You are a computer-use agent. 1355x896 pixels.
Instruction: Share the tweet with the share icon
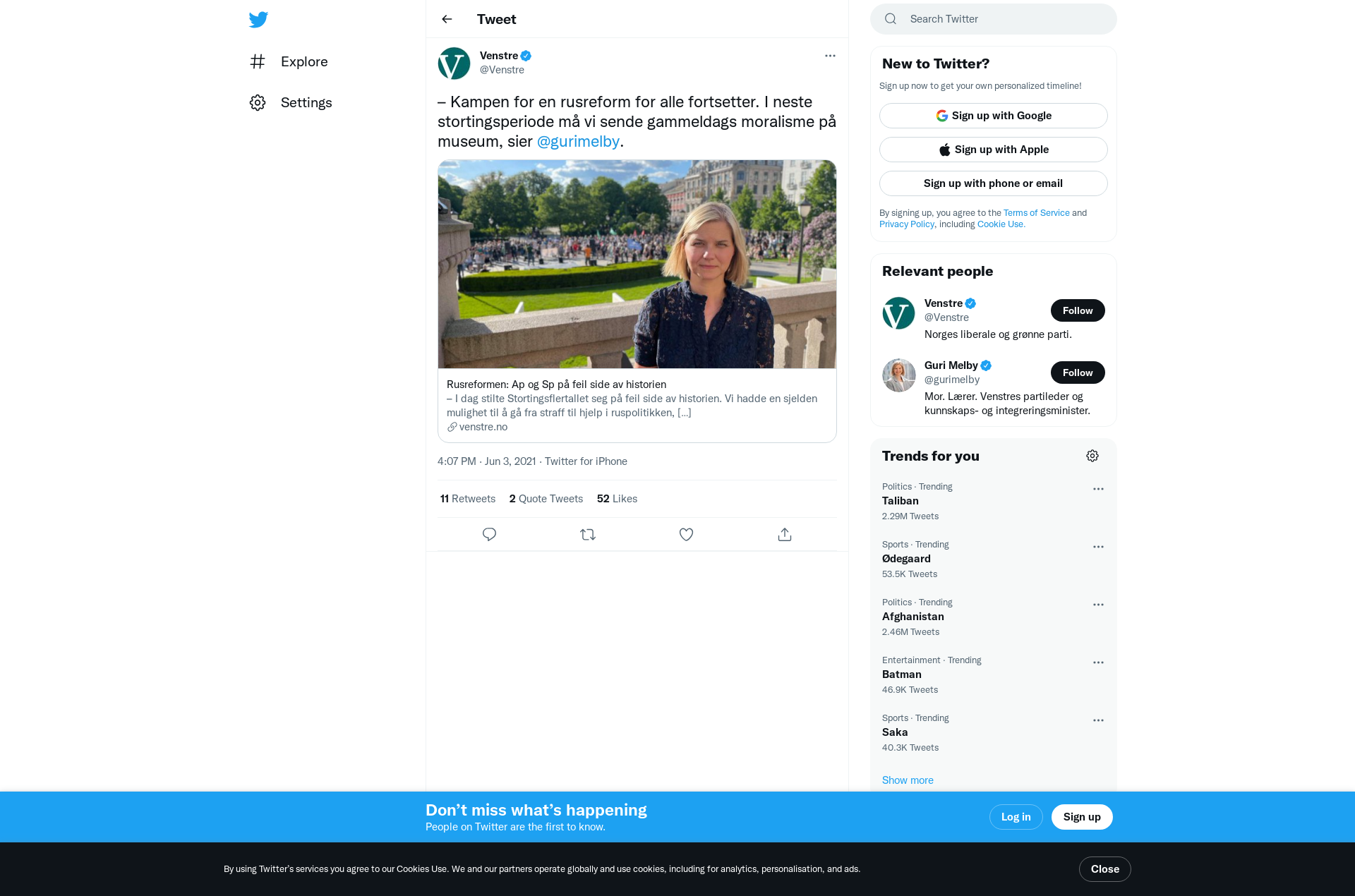coord(785,534)
